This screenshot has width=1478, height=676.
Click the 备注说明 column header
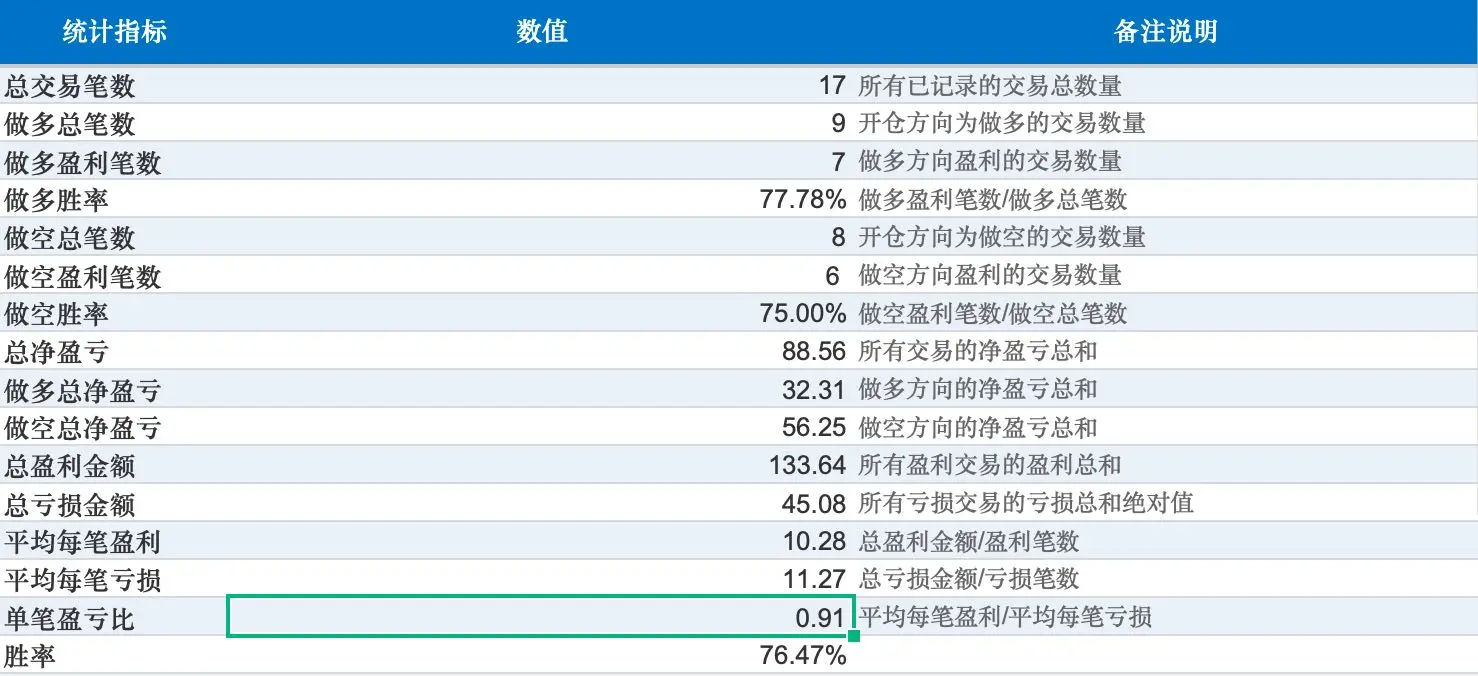(1165, 32)
